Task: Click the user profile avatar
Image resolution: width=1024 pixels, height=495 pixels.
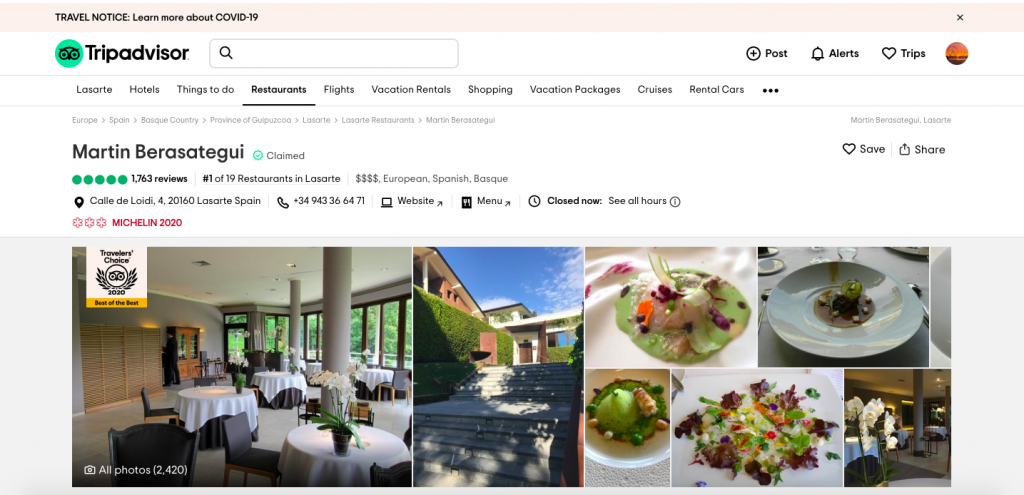Action: click(957, 54)
